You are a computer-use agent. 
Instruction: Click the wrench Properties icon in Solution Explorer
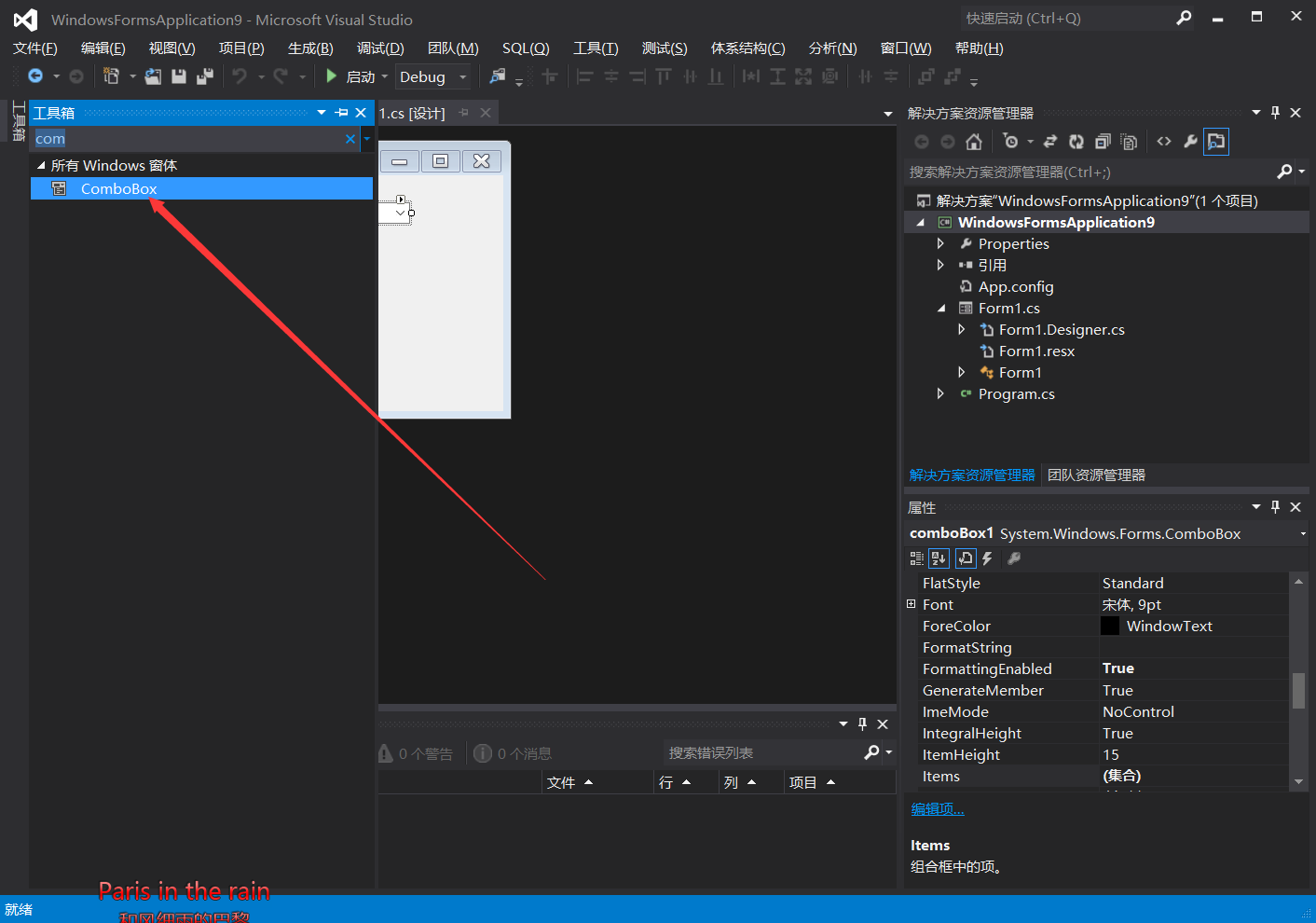pyautogui.click(x=1190, y=142)
